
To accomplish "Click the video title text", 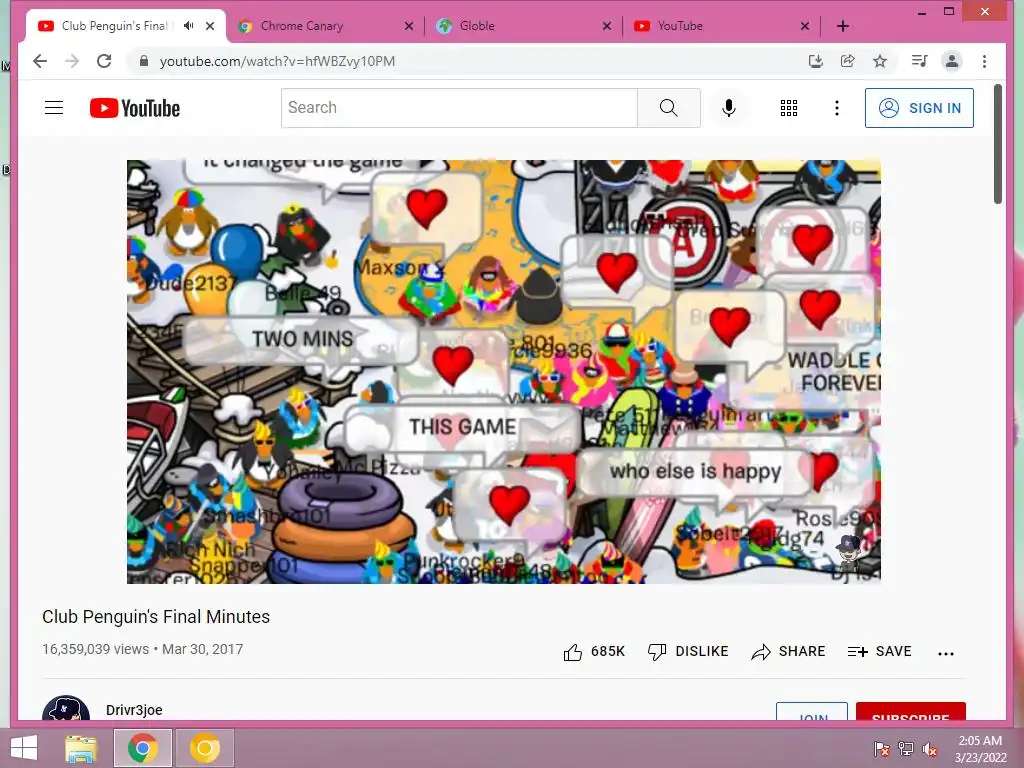I will point(156,617).
